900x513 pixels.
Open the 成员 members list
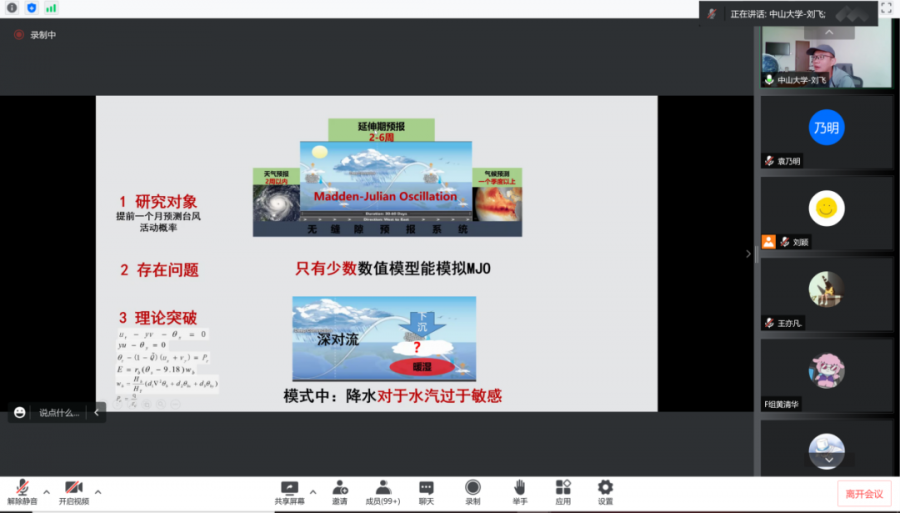(382, 491)
